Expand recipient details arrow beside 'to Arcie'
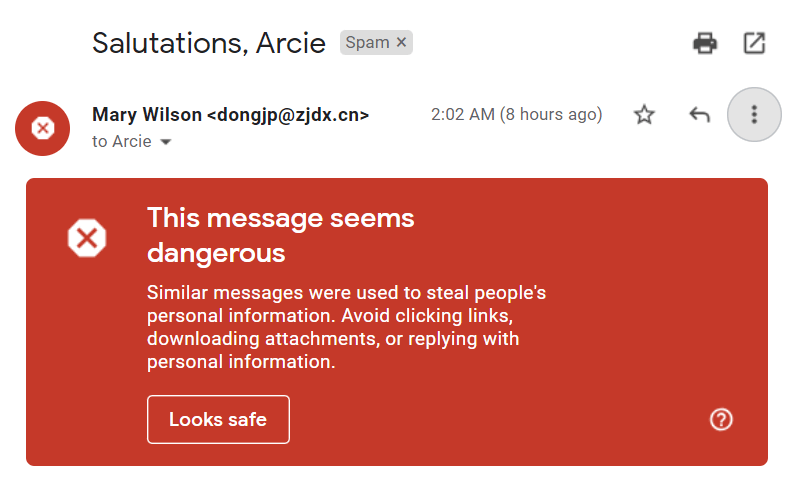This screenshot has height=482, width=789. pos(166,142)
